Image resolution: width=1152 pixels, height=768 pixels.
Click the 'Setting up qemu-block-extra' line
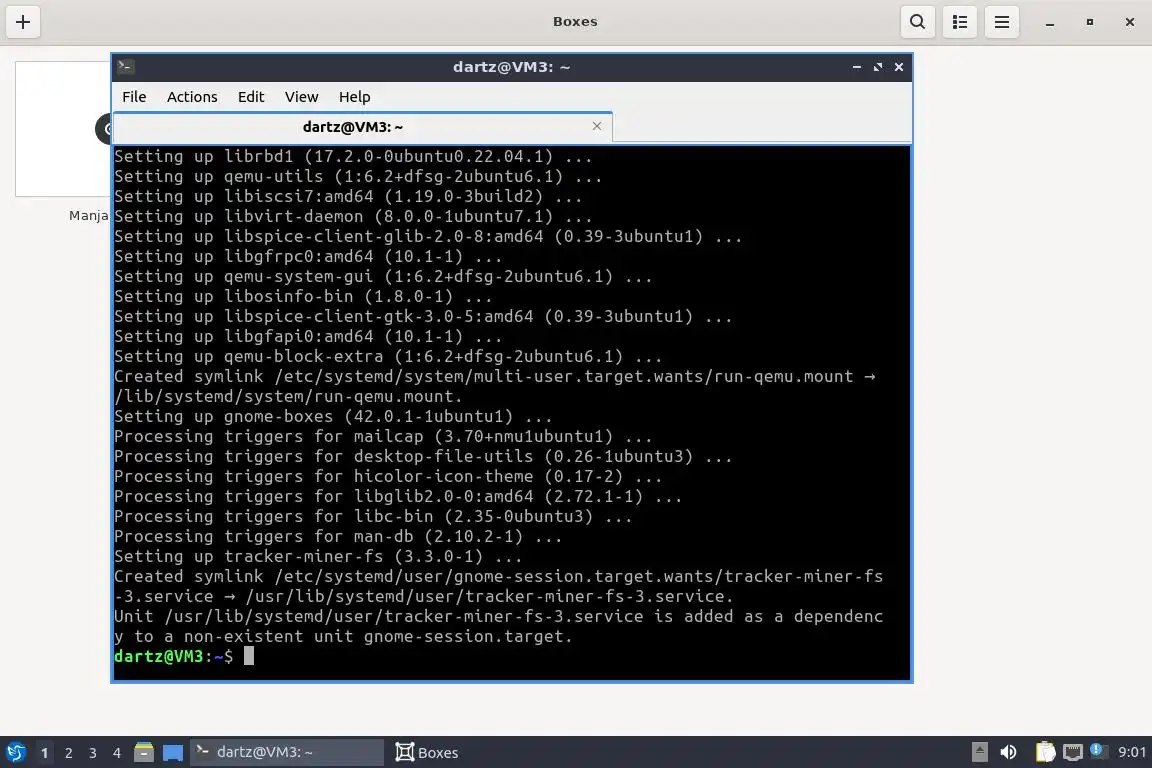388,356
